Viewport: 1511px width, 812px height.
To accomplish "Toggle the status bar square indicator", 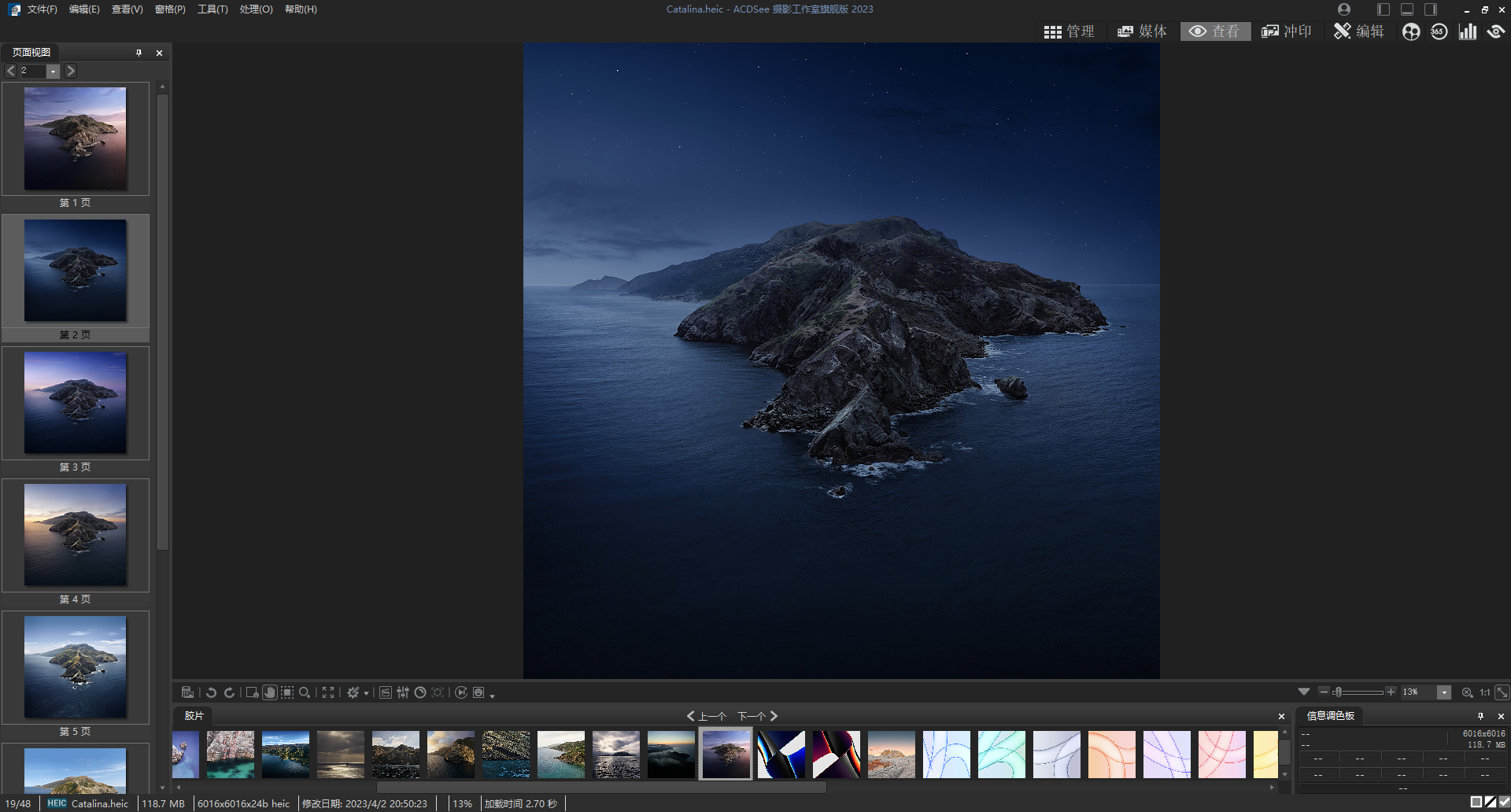I will (1476, 803).
